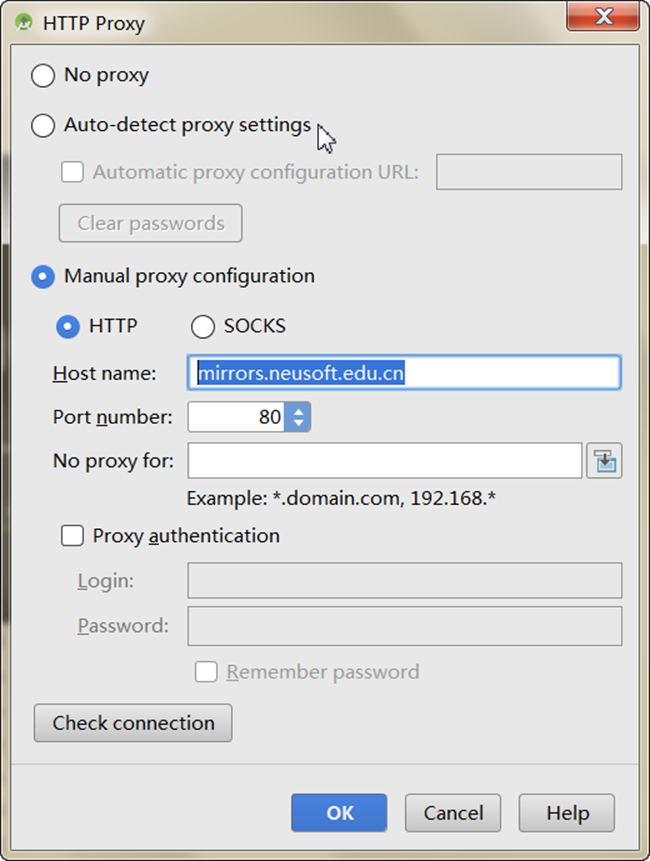Check Automatic proxy configuration URL
650x861 pixels.
coord(71,171)
